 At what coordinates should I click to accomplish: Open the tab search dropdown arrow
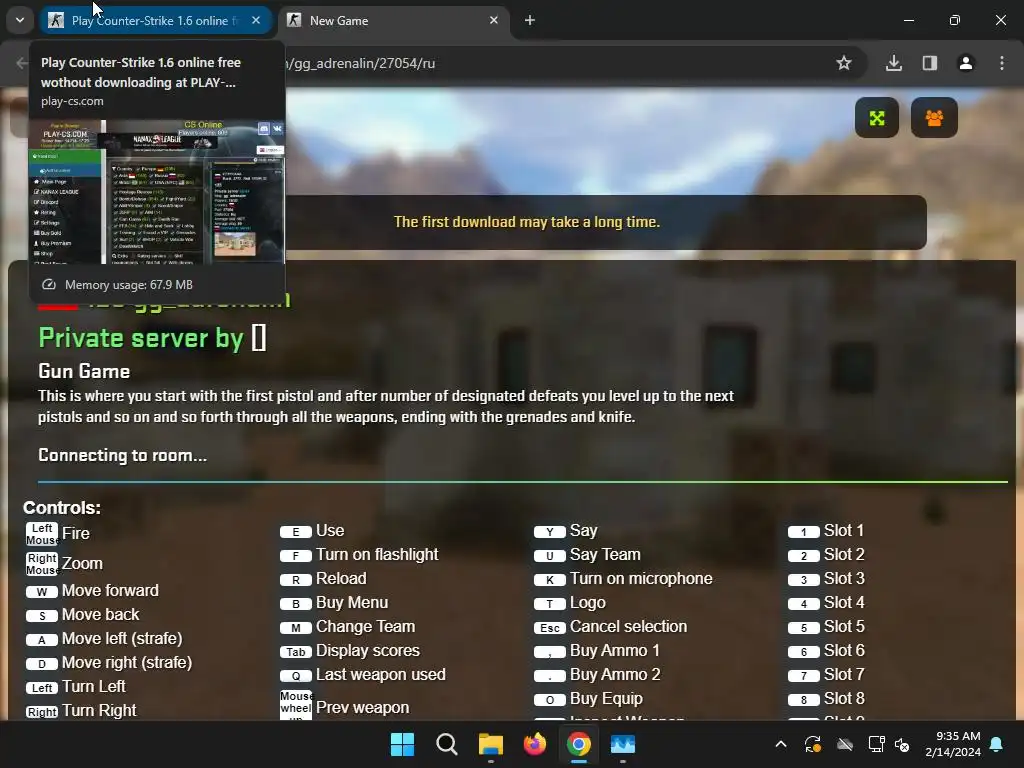tap(20, 20)
